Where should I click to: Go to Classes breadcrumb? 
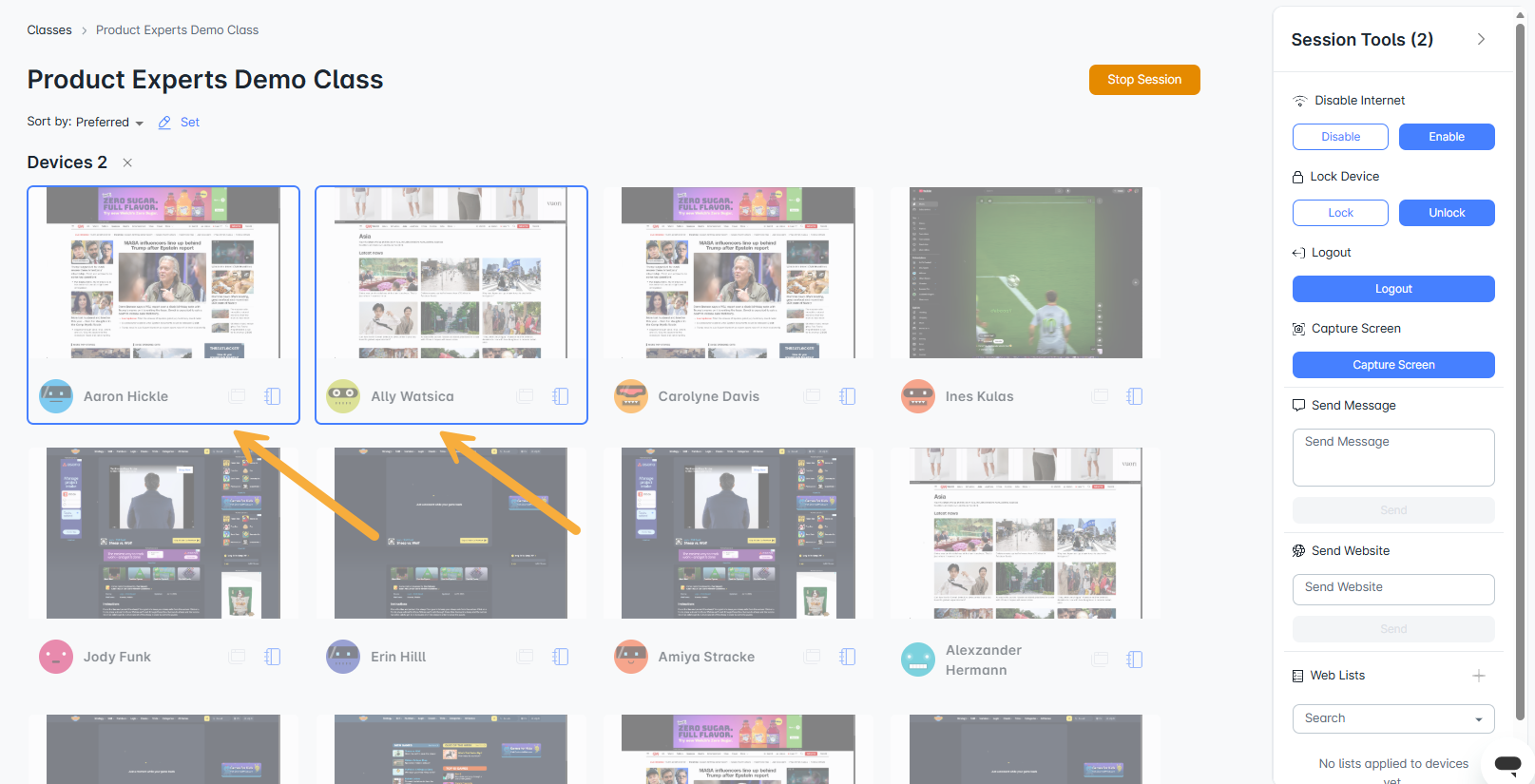(49, 30)
